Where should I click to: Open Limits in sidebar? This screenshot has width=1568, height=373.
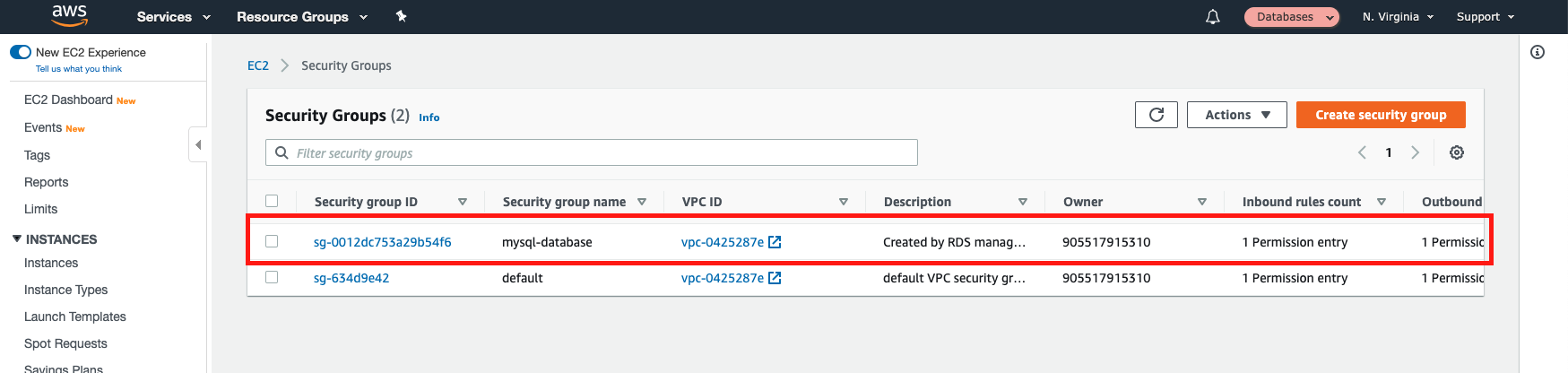[41, 209]
